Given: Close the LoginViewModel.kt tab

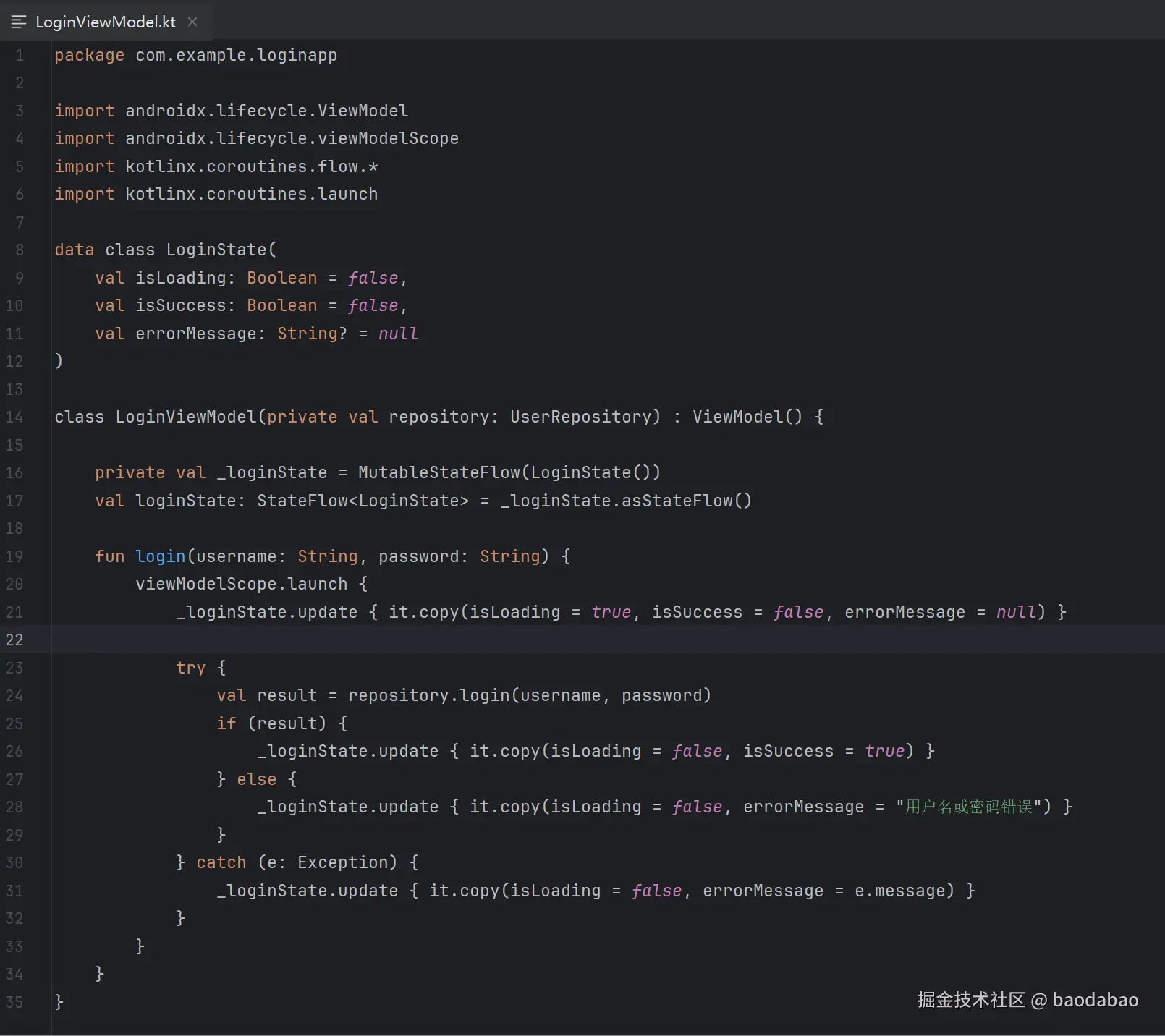Looking at the screenshot, I should [192, 22].
